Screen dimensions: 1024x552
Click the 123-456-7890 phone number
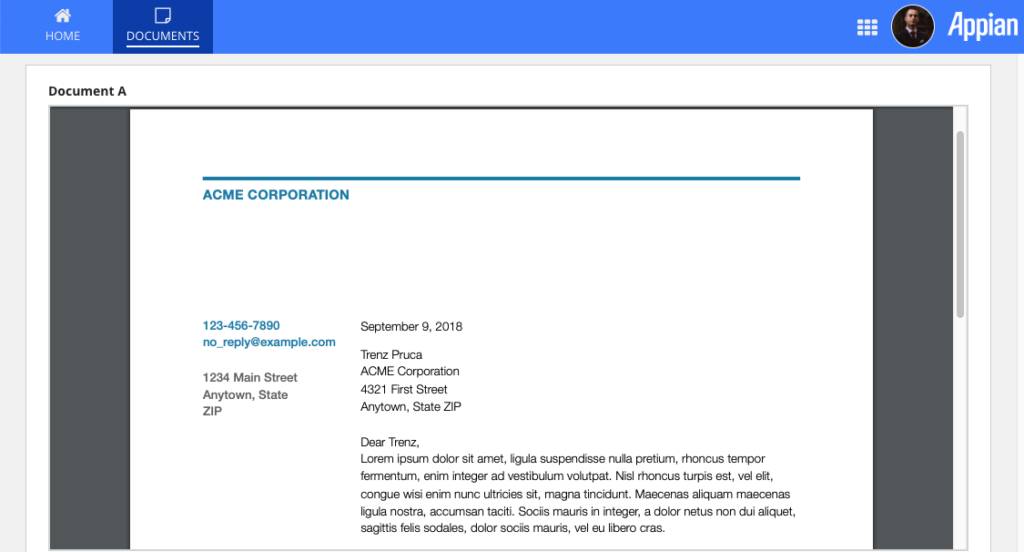pyautogui.click(x=241, y=325)
